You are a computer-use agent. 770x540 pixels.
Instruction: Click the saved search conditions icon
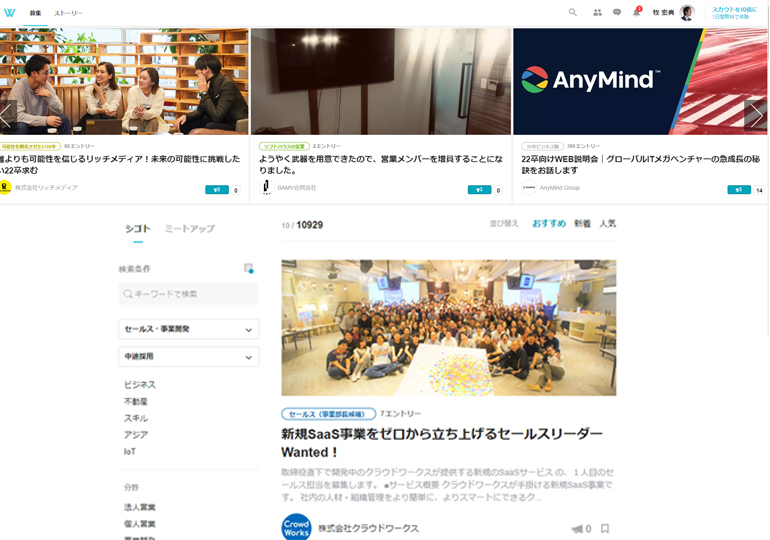(249, 268)
